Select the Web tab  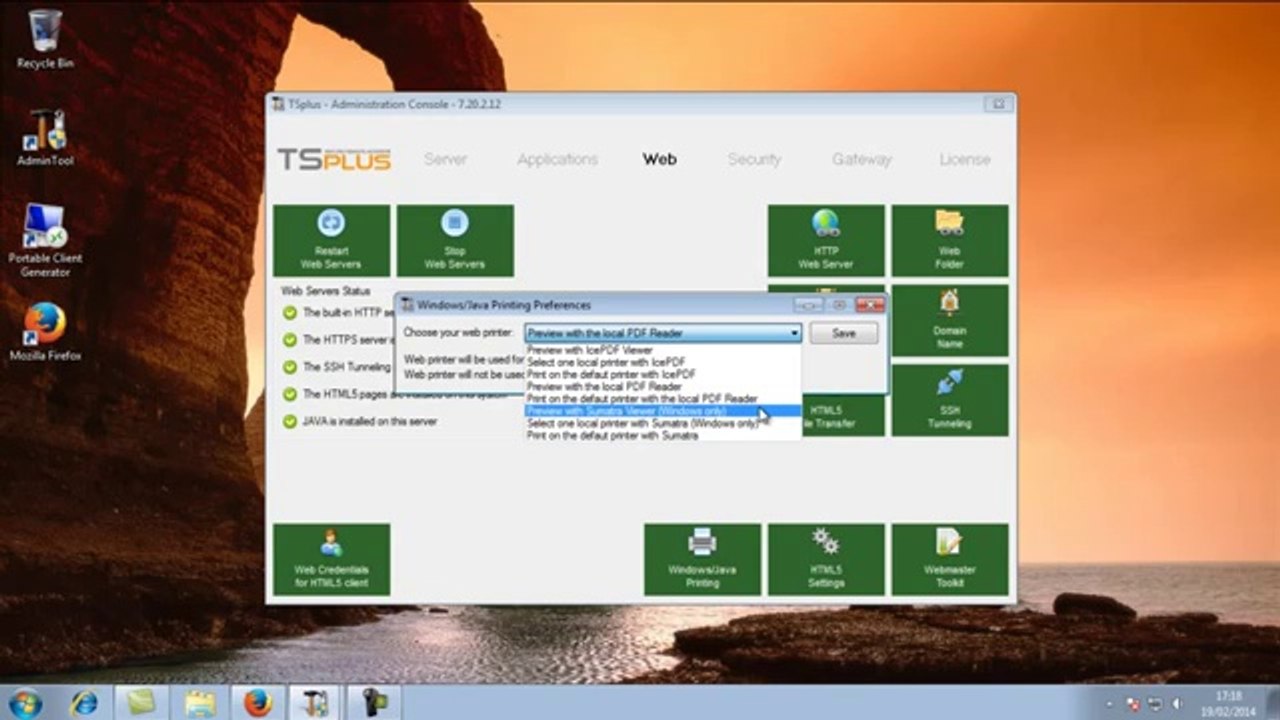pyautogui.click(x=659, y=159)
